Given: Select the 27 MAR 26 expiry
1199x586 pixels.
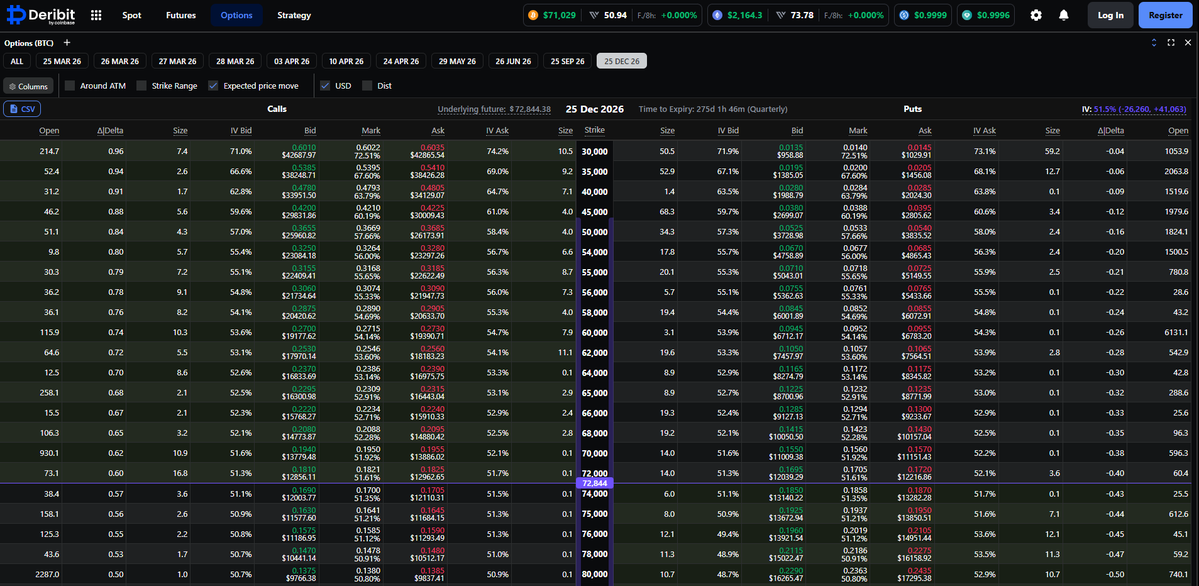Looking at the screenshot, I should (177, 61).
